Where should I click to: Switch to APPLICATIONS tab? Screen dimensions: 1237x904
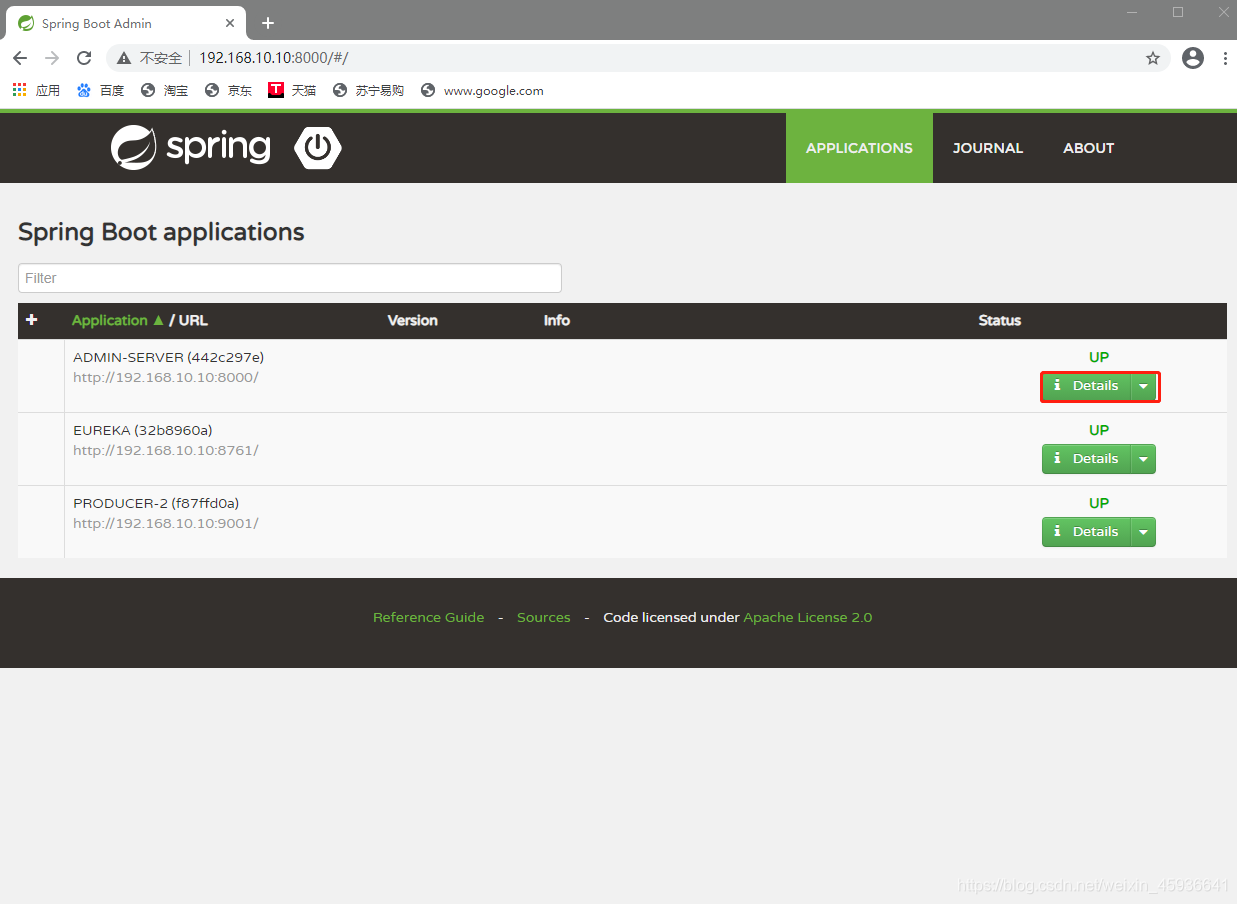pyautogui.click(x=859, y=148)
